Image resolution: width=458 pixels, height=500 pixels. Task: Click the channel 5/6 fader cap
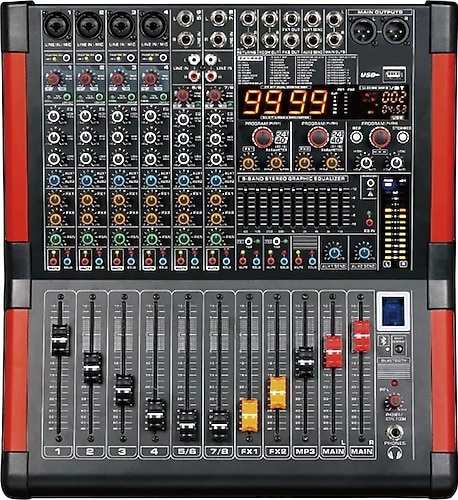[187, 424]
